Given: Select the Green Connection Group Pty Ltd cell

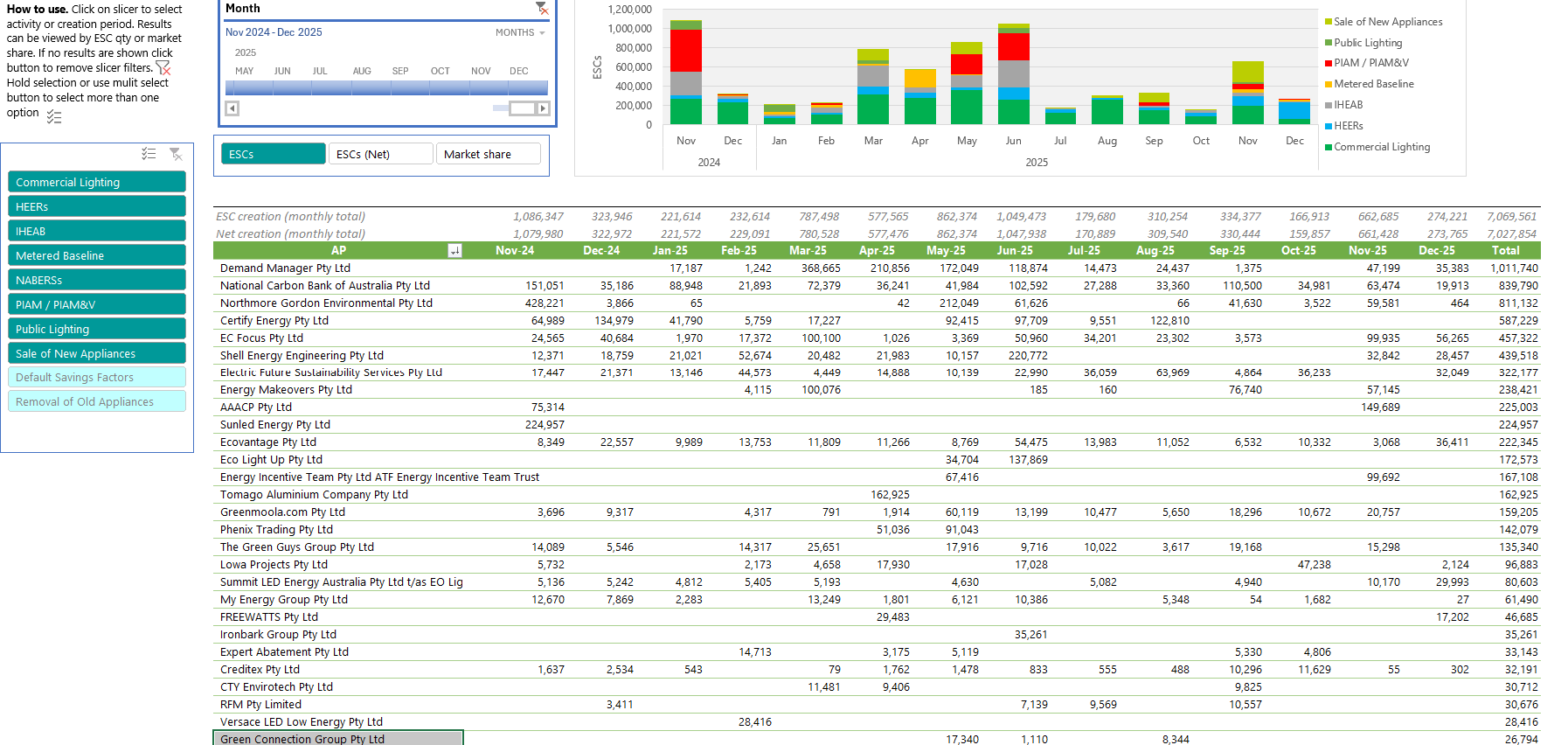Looking at the screenshot, I should pos(338,739).
